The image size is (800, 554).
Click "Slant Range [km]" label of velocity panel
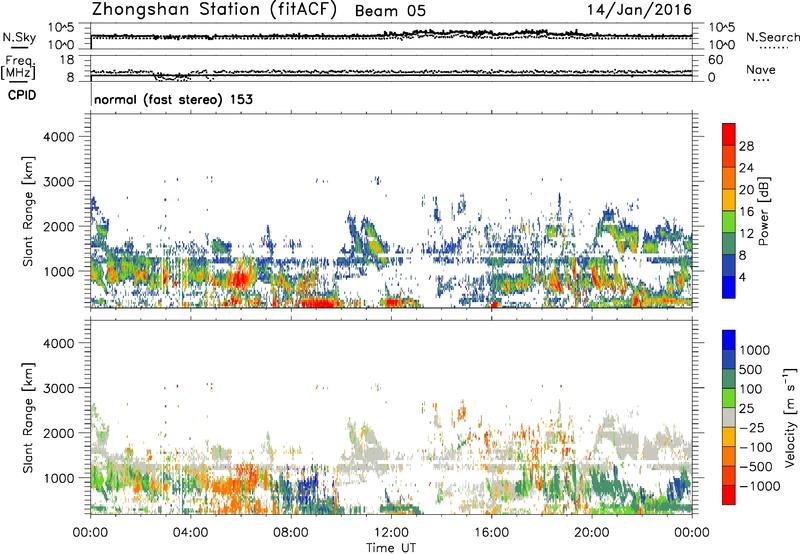[28, 417]
